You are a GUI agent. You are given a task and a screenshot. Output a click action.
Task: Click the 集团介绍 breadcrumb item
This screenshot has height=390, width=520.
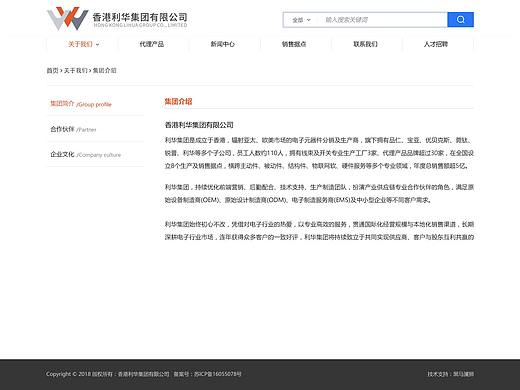[104, 70]
